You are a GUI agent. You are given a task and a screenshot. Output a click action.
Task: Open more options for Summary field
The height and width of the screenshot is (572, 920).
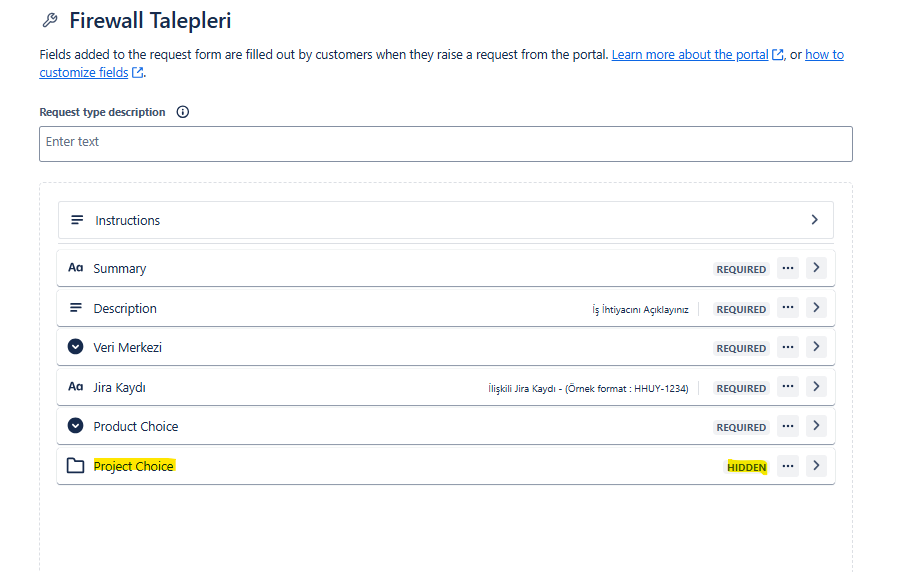pos(787,268)
